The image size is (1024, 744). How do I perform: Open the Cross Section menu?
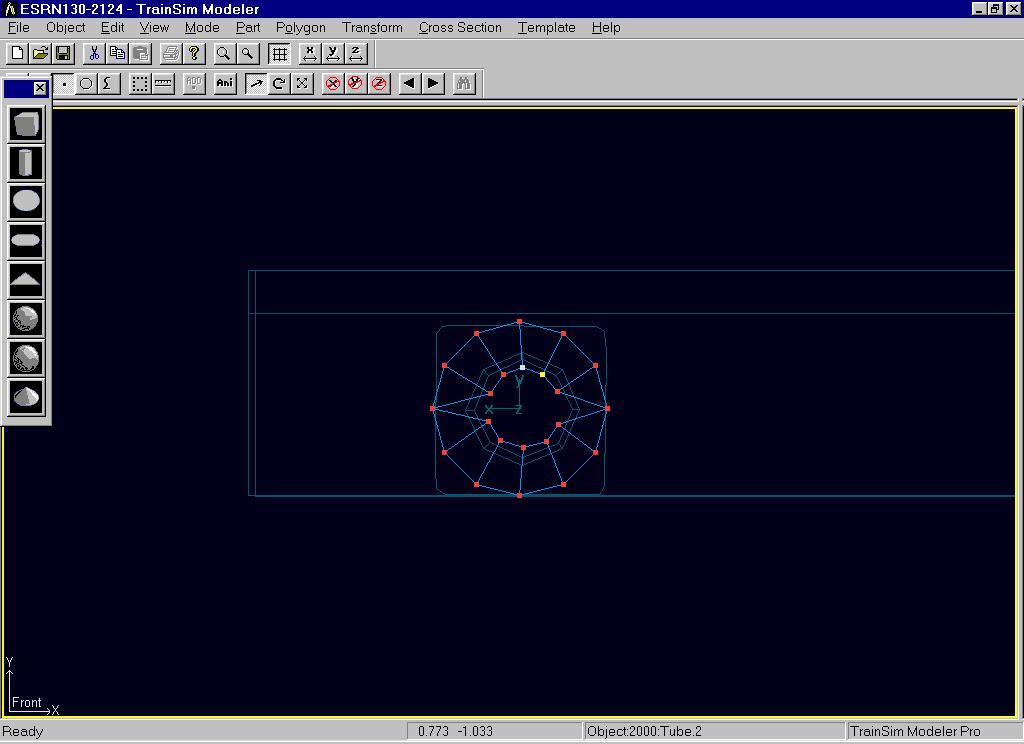click(x=460, y=27)
